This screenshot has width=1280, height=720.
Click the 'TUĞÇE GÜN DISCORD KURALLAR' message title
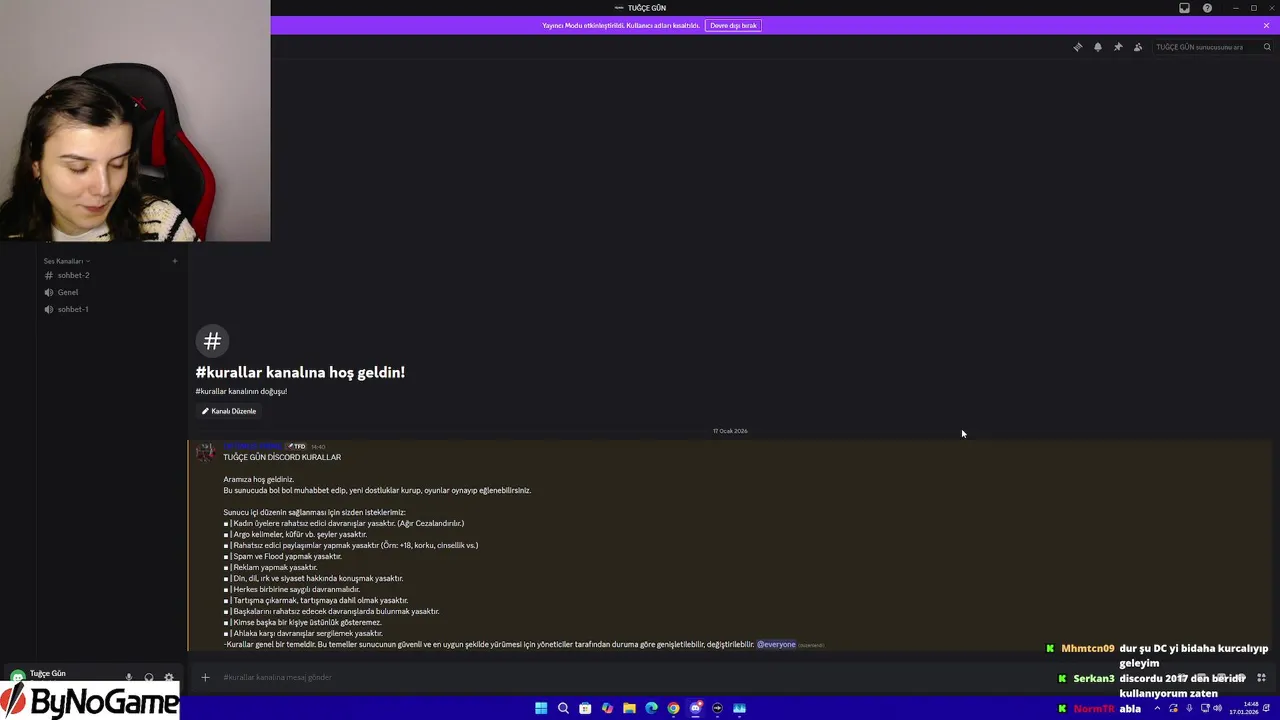(x=282, y=457)
